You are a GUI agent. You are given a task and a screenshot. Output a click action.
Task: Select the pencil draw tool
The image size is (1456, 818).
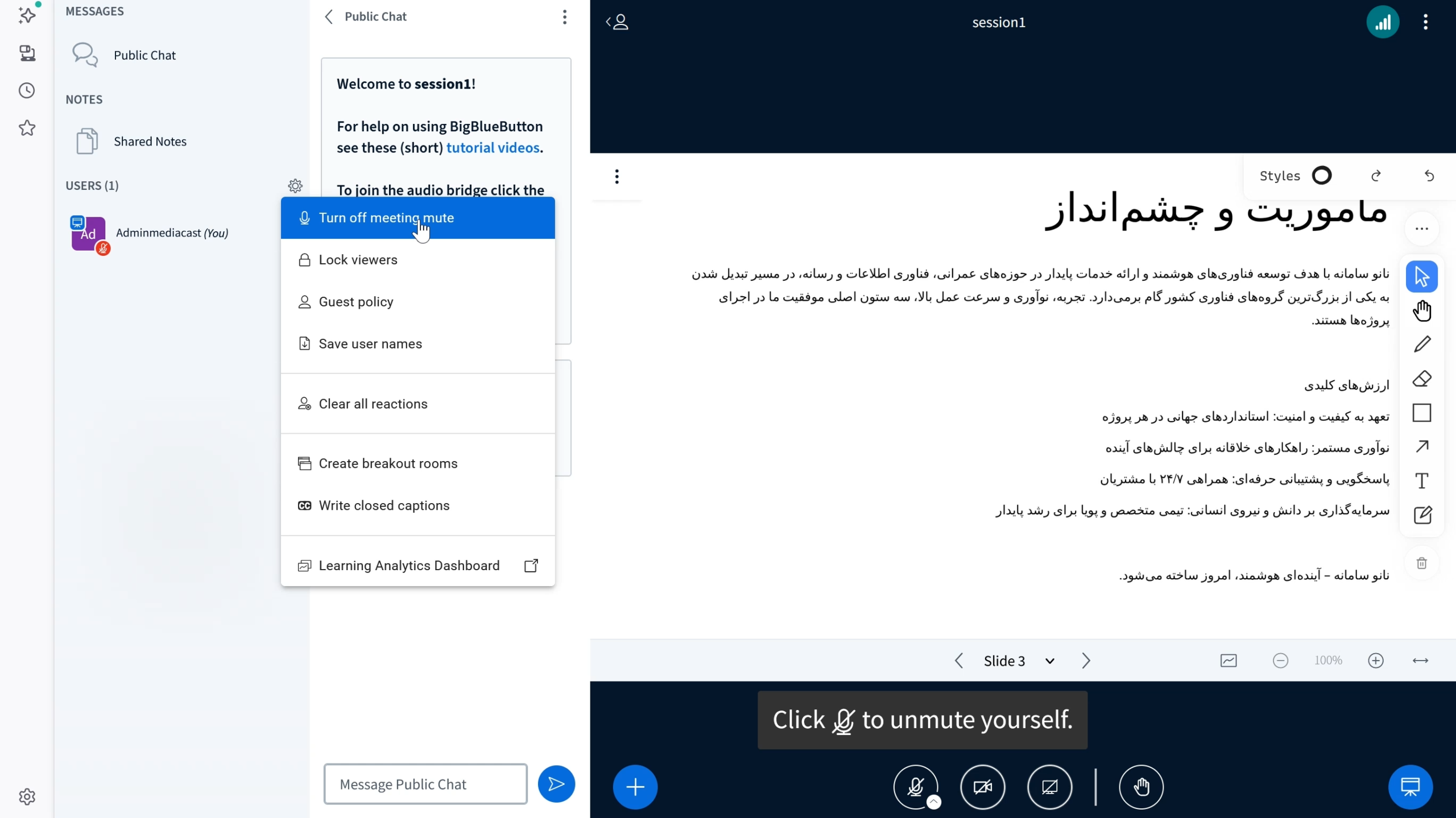click(1422, 344)
